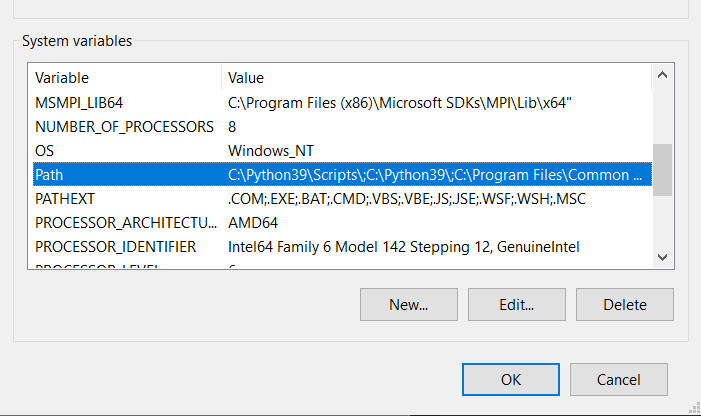This screenshot has width=701, height=416.
Task: Click the New... button
Action: [408, 305]
